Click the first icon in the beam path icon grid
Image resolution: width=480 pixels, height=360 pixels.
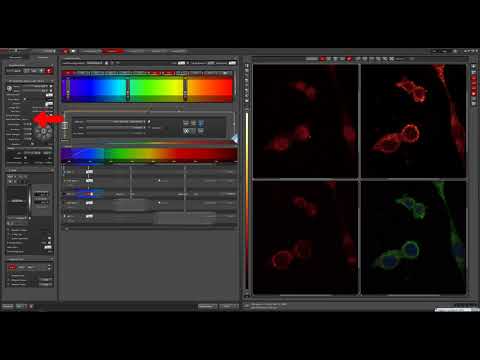(186, 123)
